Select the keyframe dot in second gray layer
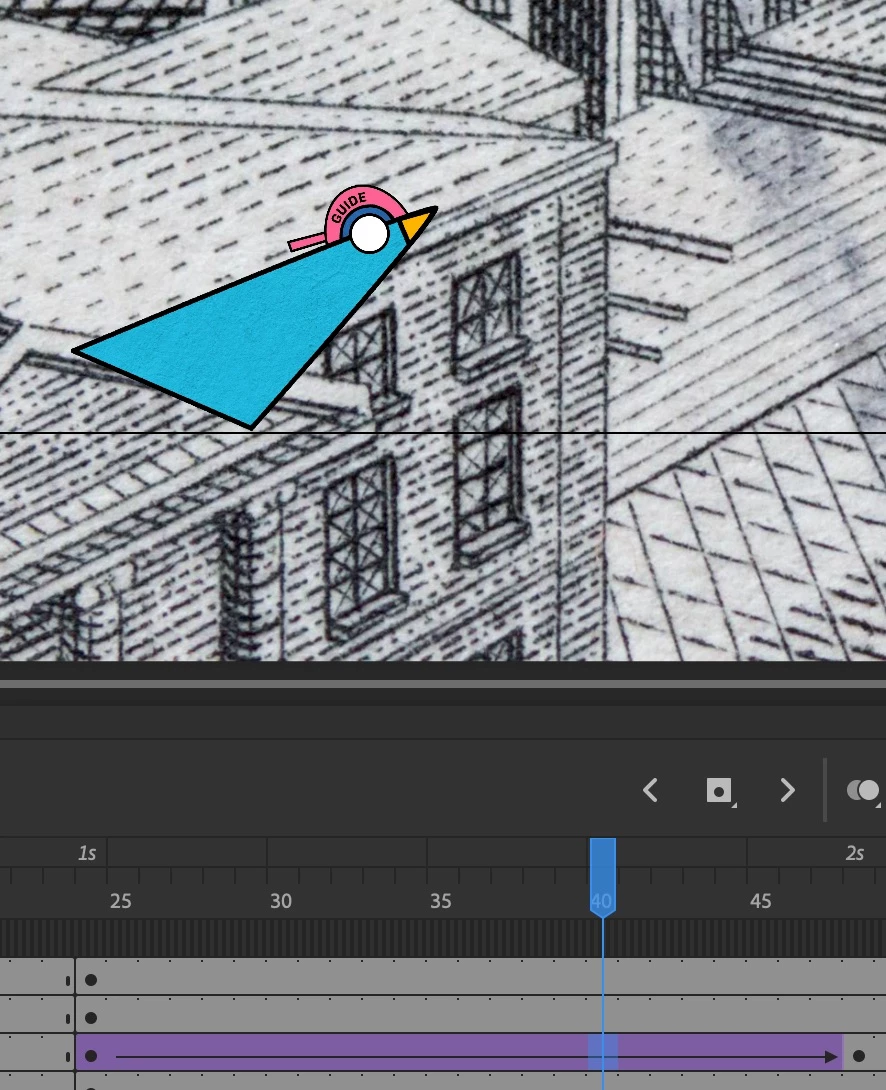 click(91, 1018)
